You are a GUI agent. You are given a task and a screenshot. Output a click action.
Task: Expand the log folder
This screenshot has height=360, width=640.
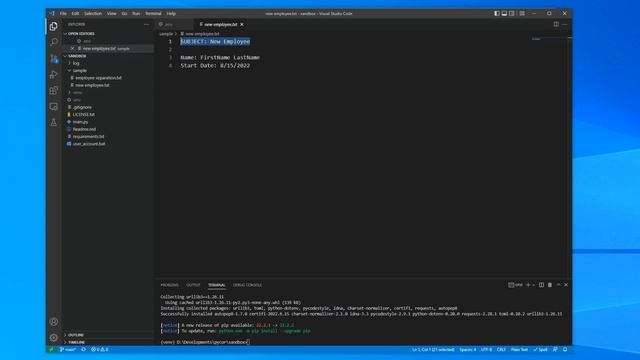click(x=76, y=63)
